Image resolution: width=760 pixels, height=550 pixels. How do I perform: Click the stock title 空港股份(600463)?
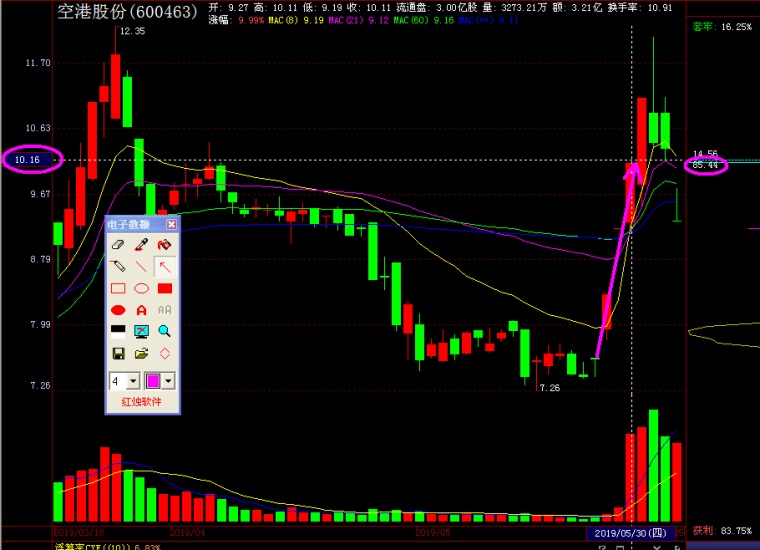[x=127, y=12]
